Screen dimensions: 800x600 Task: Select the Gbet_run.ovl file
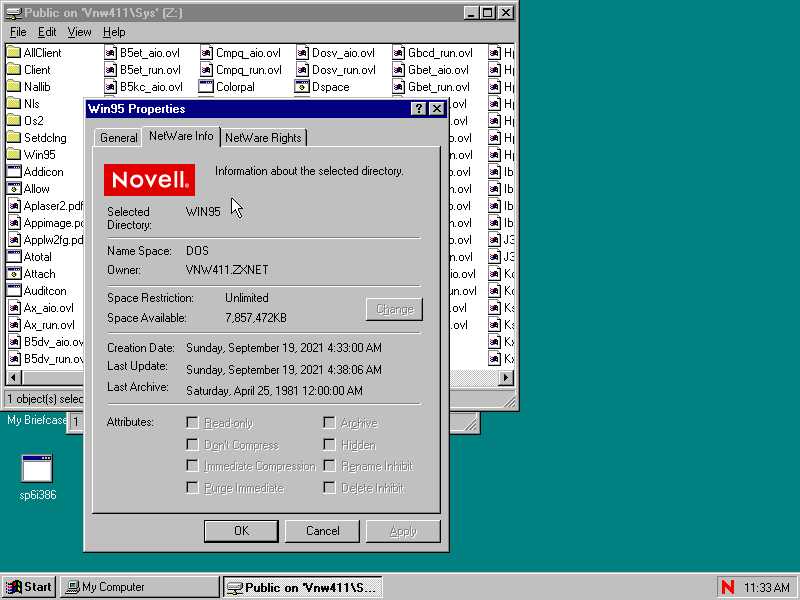[x=431, y=87]
